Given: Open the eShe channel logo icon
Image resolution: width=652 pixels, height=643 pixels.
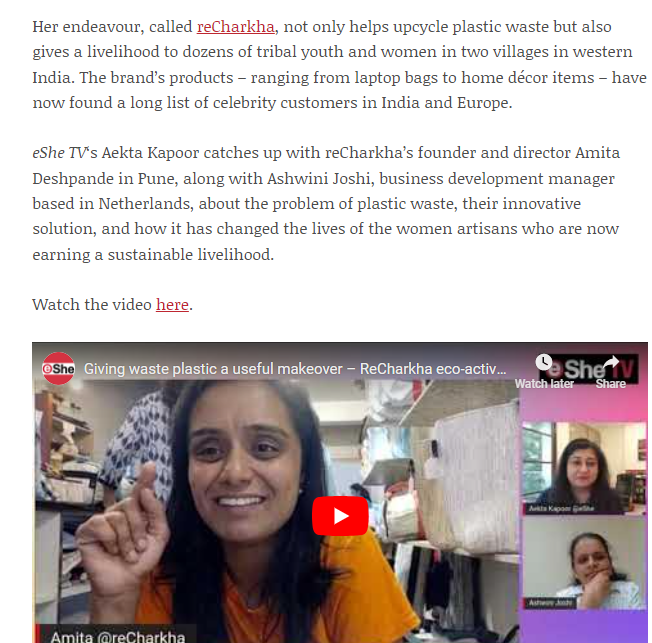Looking at the screenshot, I should click(x=58, y=368).
